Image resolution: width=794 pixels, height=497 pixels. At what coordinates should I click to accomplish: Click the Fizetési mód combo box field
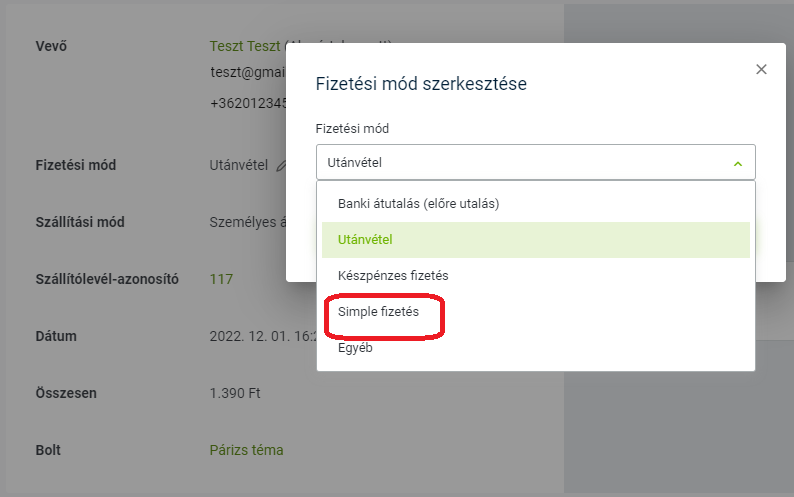[x=520, y=163]
